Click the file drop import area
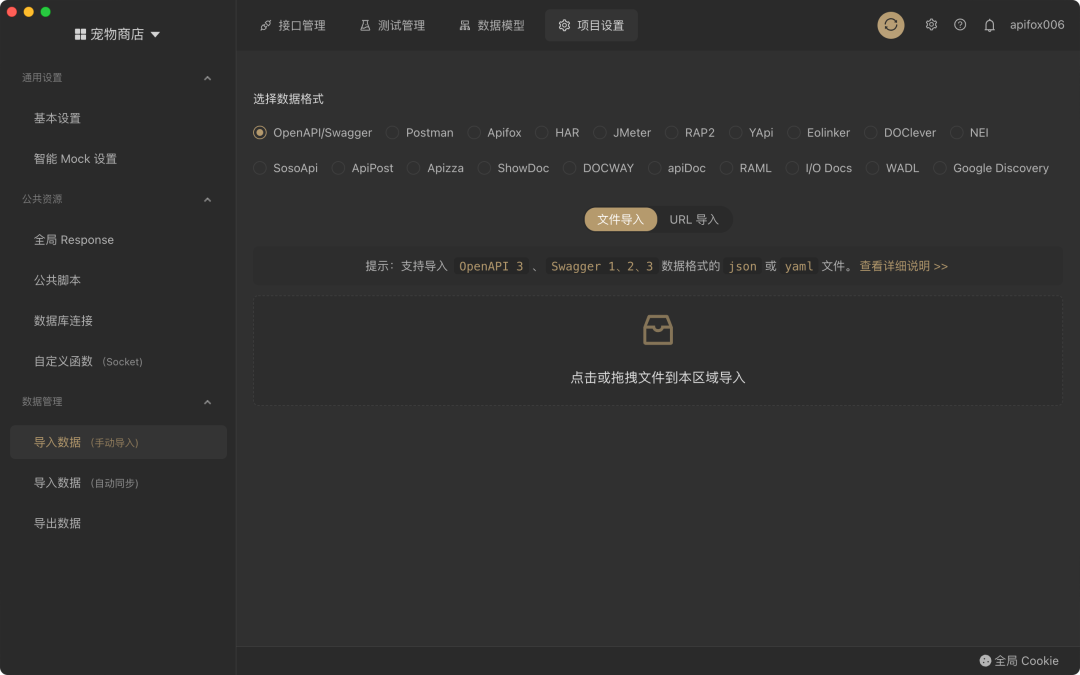 658,351
